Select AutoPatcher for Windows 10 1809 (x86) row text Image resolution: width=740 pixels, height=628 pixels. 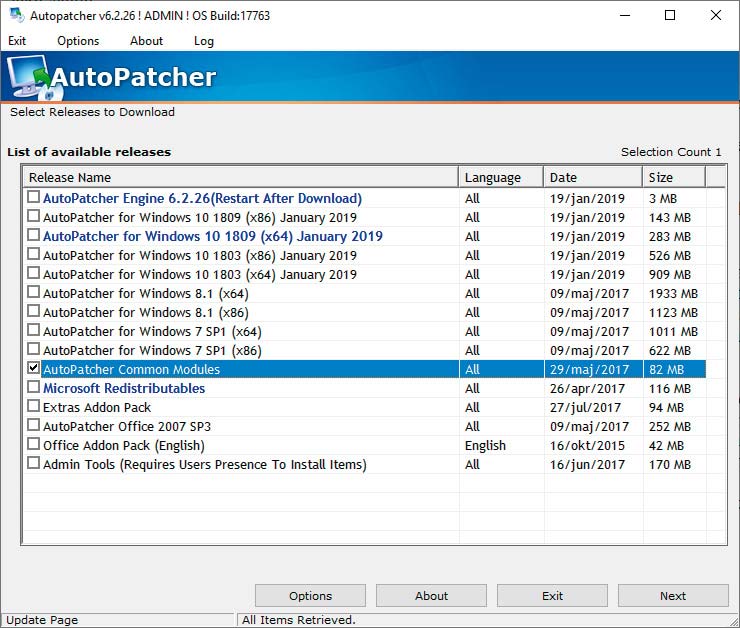click(x=200, y=218)
